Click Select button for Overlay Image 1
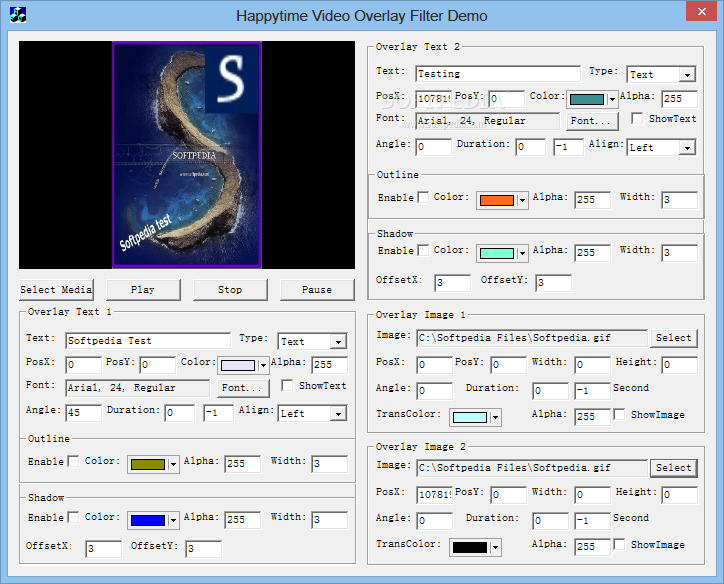Viewport: 724px width, 584px height. [674, 338]
